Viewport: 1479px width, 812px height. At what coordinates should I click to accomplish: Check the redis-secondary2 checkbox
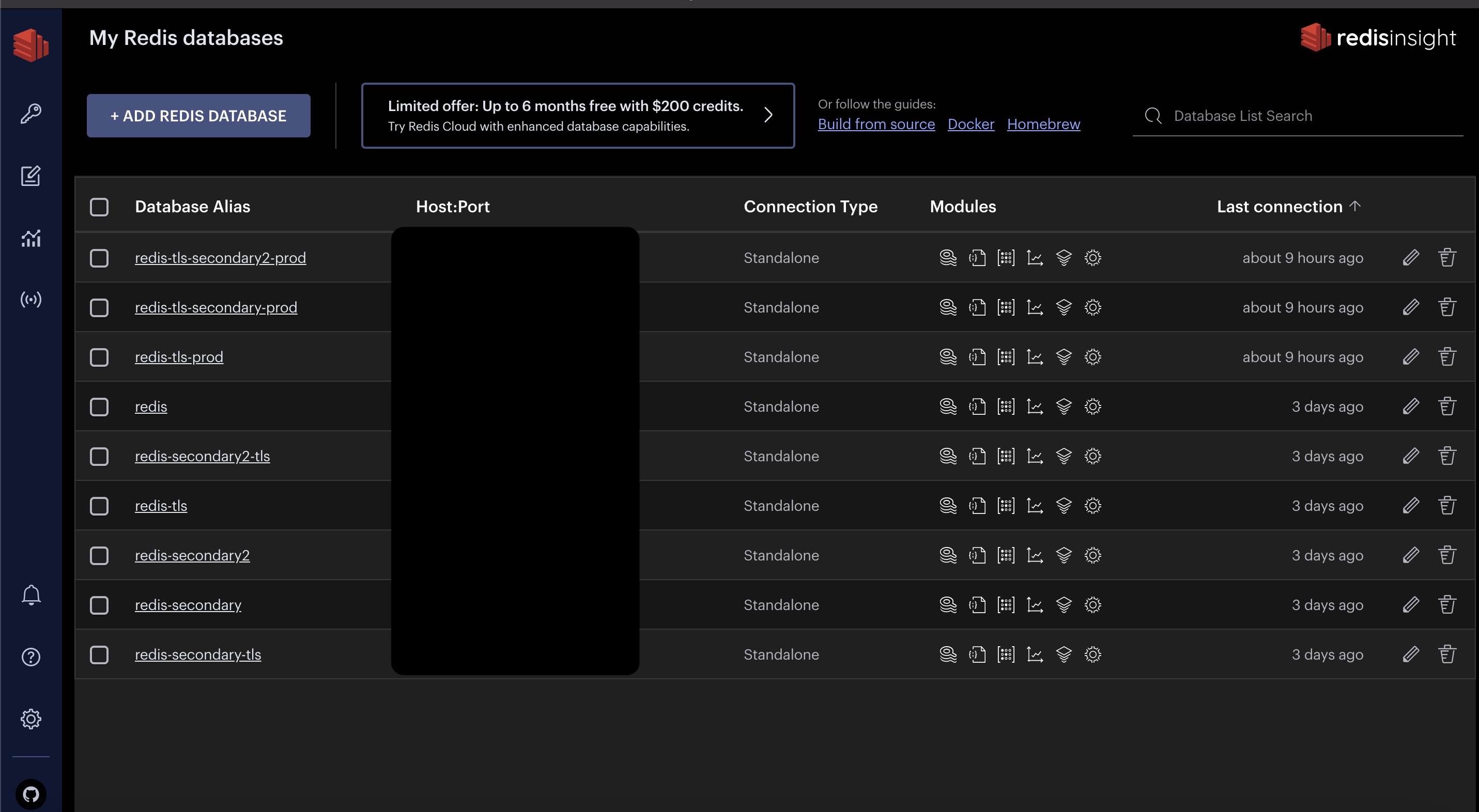[99, 555]
